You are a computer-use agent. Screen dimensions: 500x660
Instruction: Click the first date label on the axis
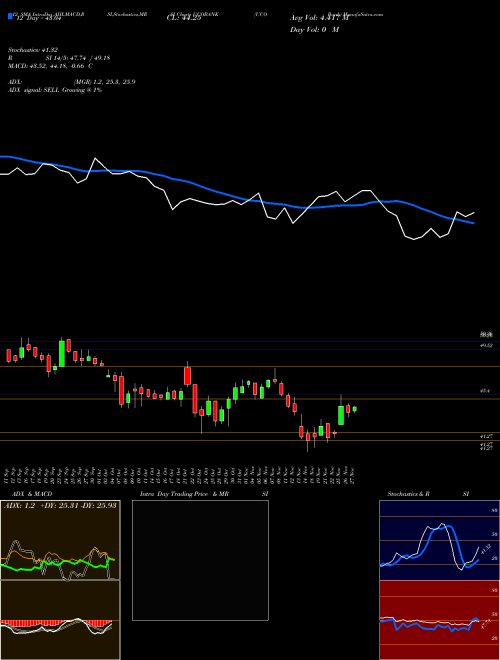pos(8,475)
